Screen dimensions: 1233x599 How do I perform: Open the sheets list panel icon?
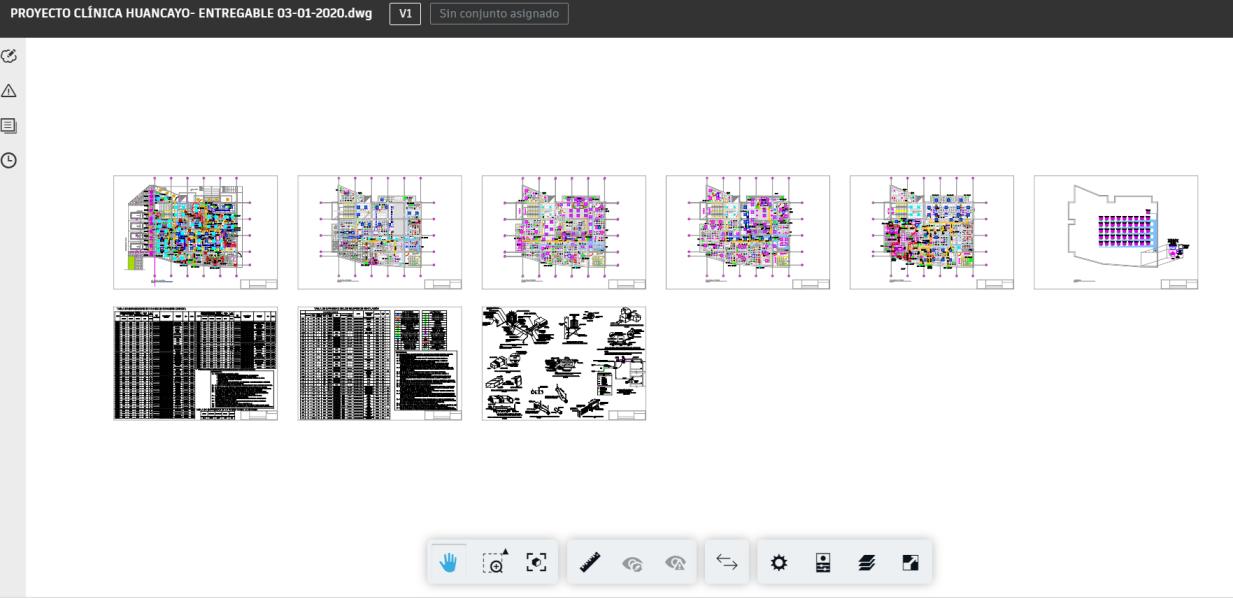tap(9, 125)
